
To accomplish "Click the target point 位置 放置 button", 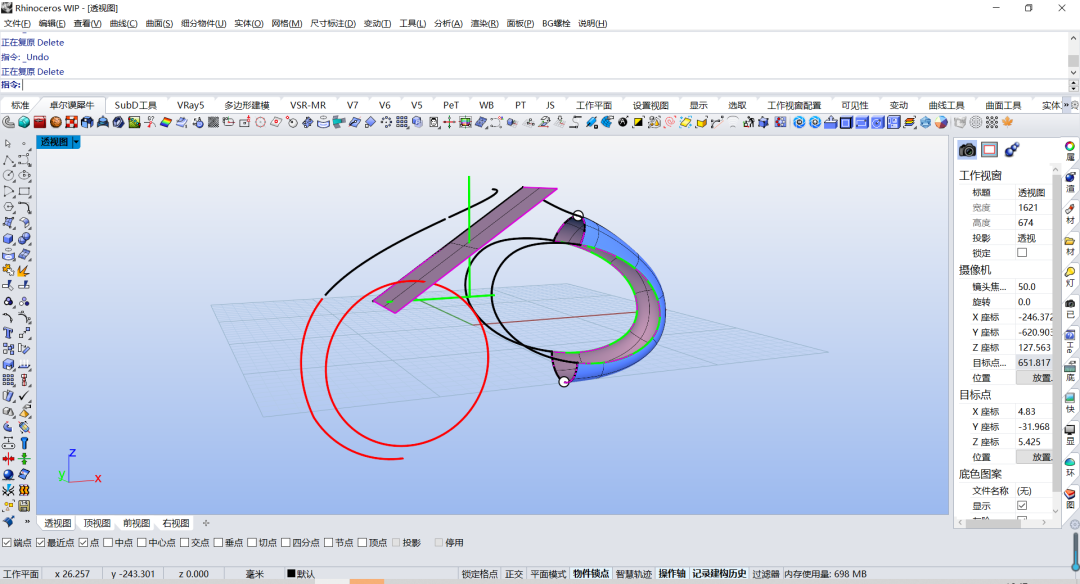I will [1035, 457].
